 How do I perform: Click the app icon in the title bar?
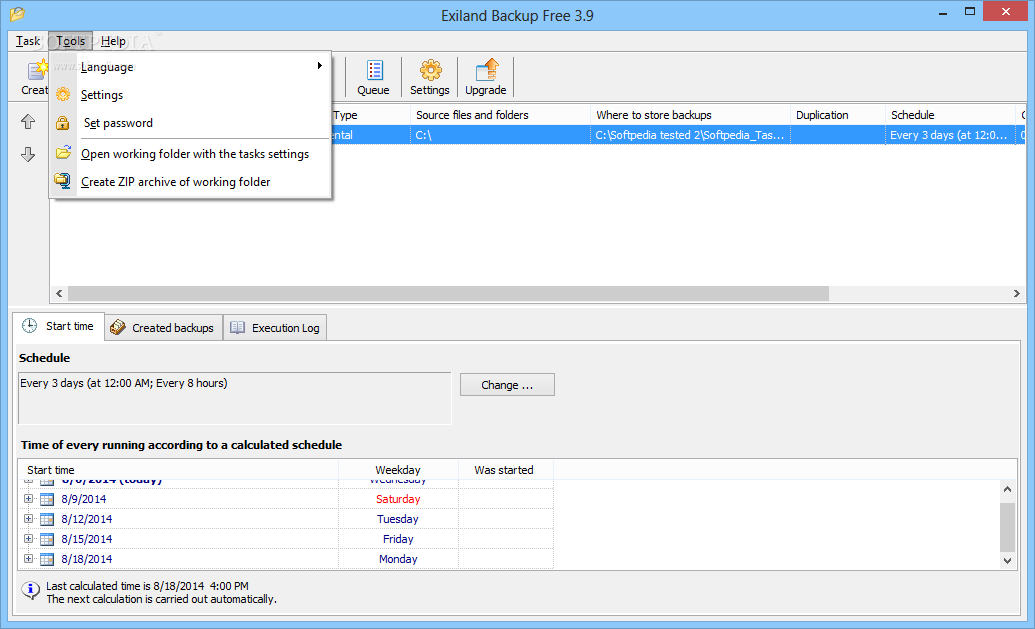[x=17, y=14]
